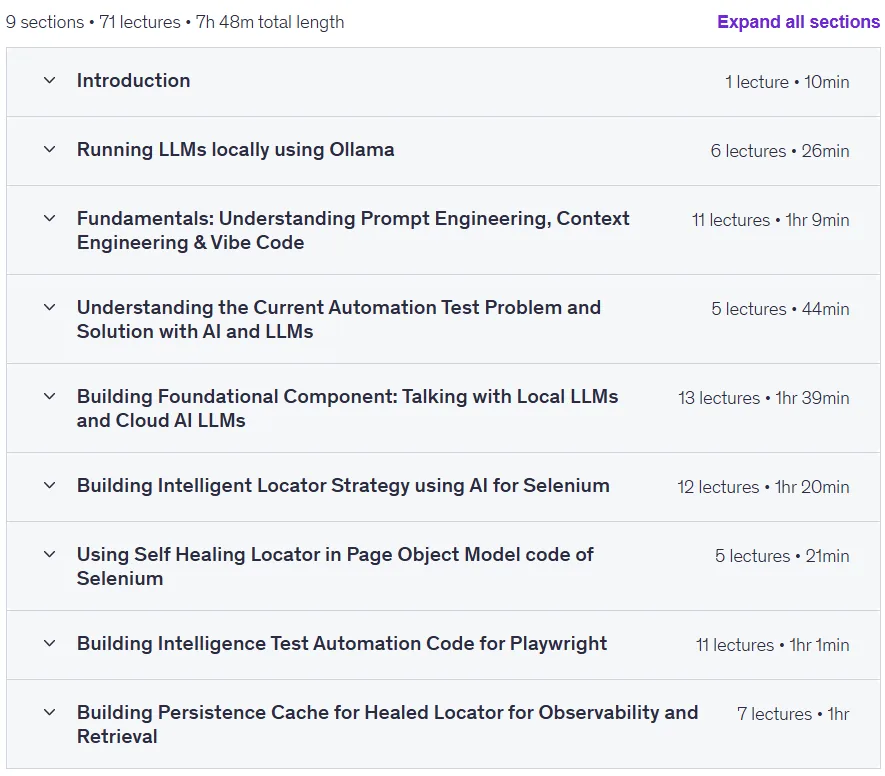Click Expand all sections link
The height and width of the screenshot is (776, 885).
point(798,22)
